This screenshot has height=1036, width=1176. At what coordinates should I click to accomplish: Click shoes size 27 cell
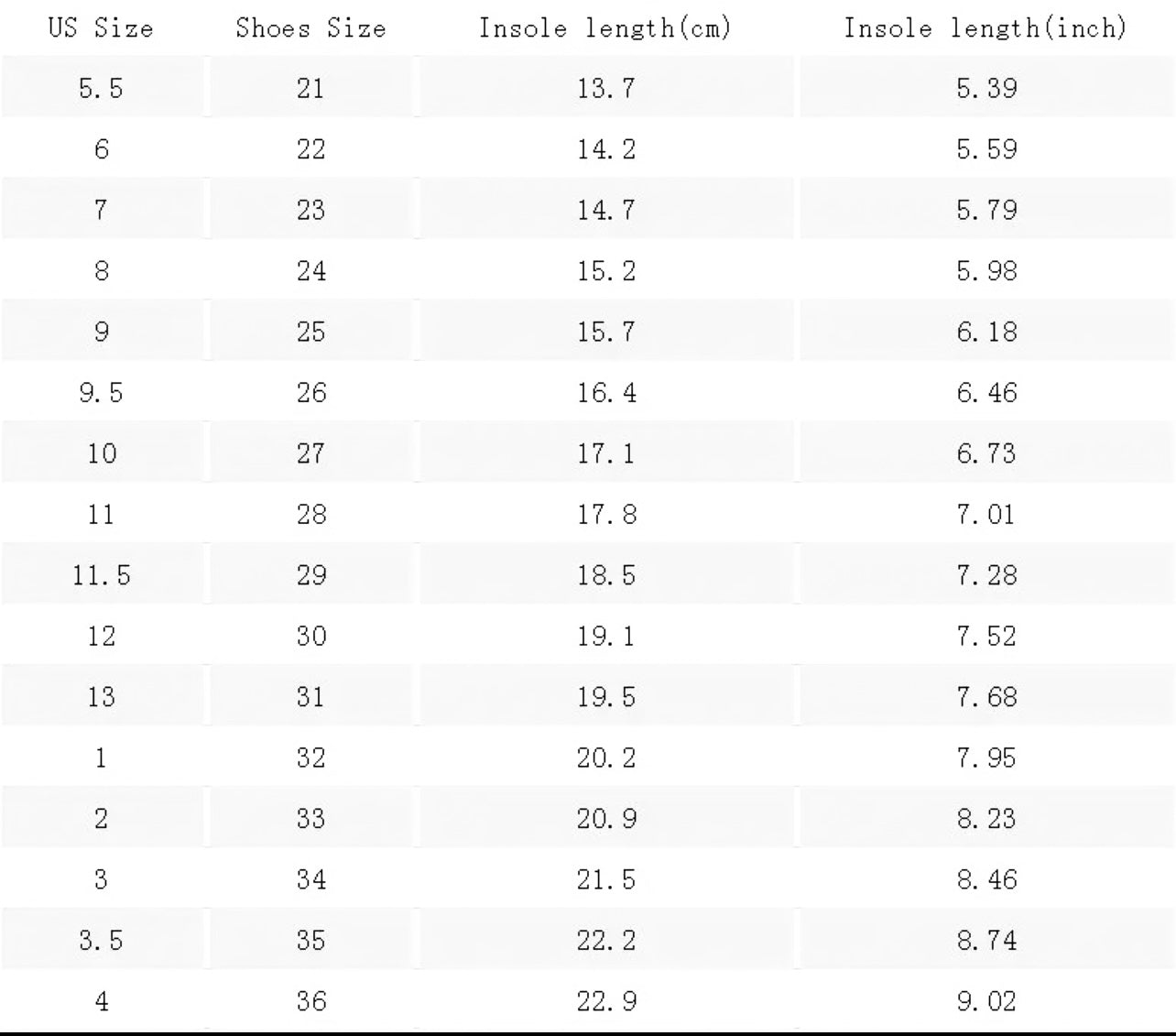point(310,453)
